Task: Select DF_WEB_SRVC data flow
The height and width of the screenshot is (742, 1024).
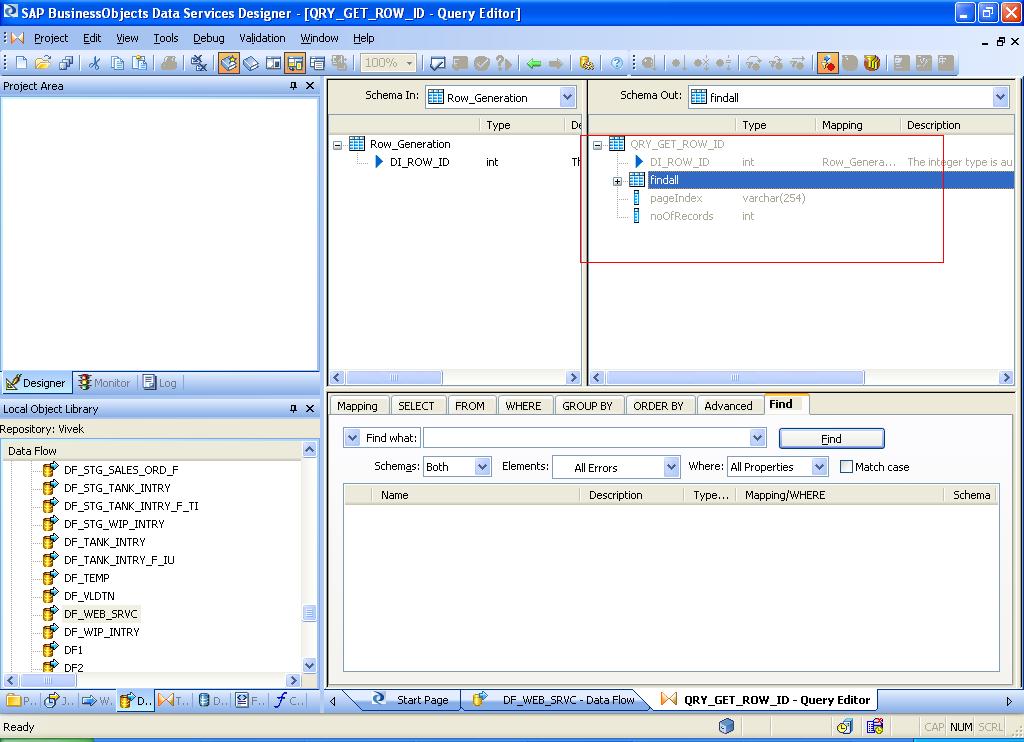Action: click(x=101, y=614)
